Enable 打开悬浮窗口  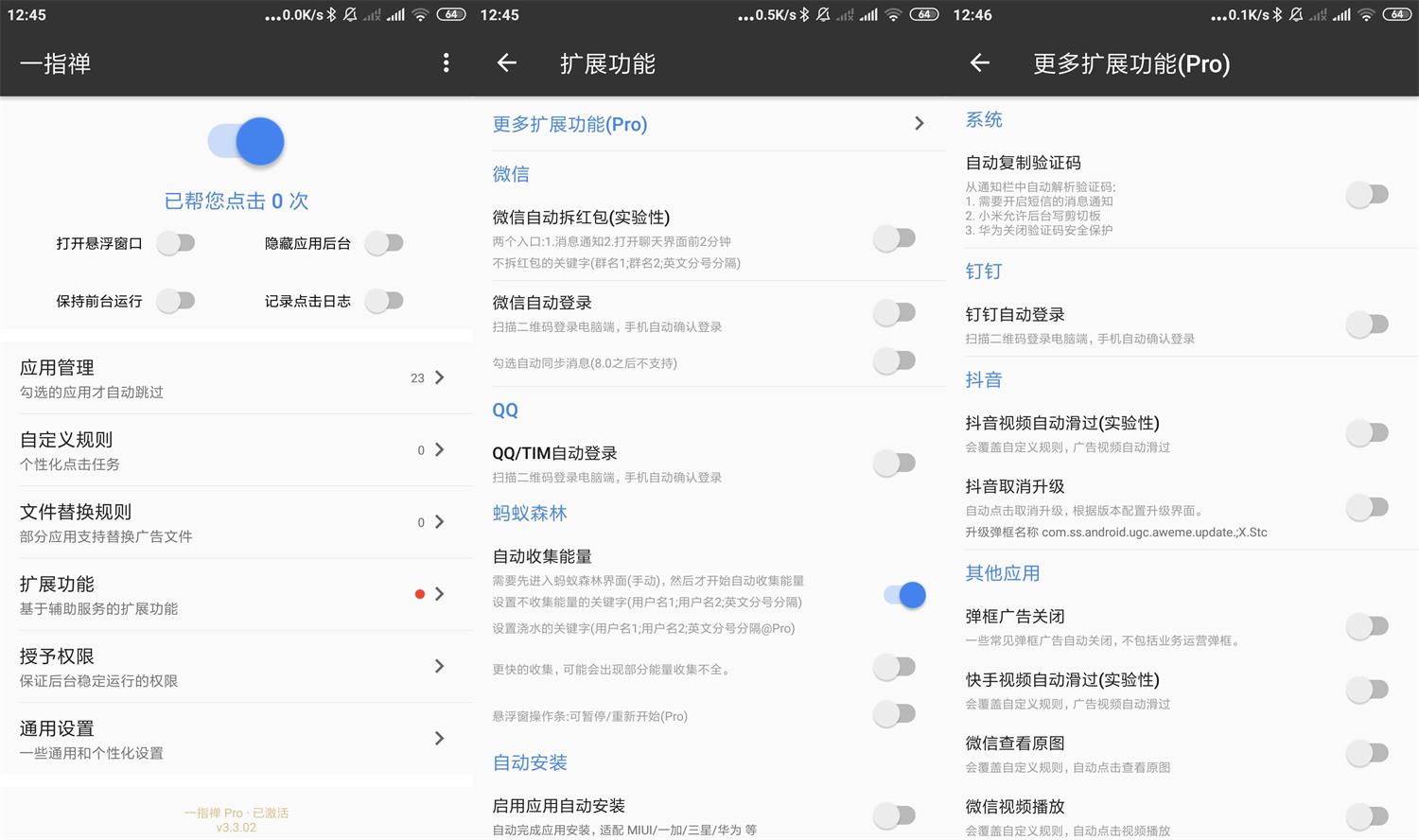[176, 243]
